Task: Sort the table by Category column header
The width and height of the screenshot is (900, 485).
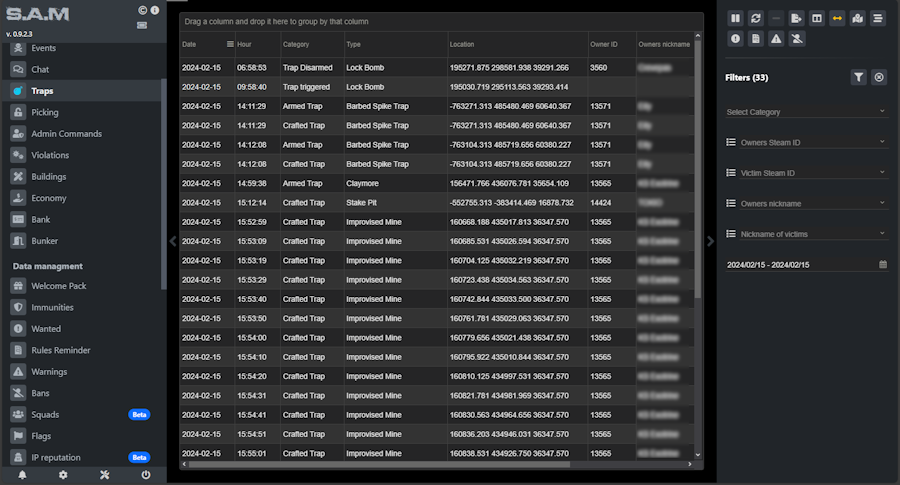Action: pos(296,44)
